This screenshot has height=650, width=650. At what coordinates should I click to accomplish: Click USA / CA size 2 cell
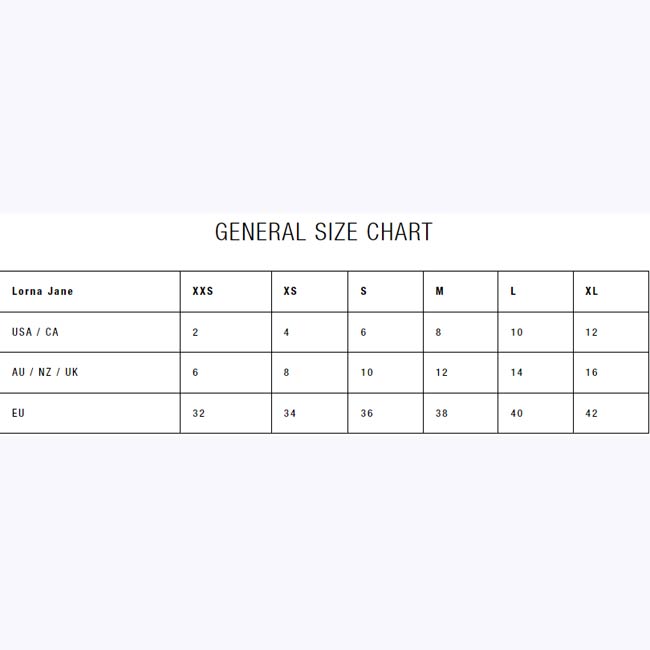[x=196, y=332]
